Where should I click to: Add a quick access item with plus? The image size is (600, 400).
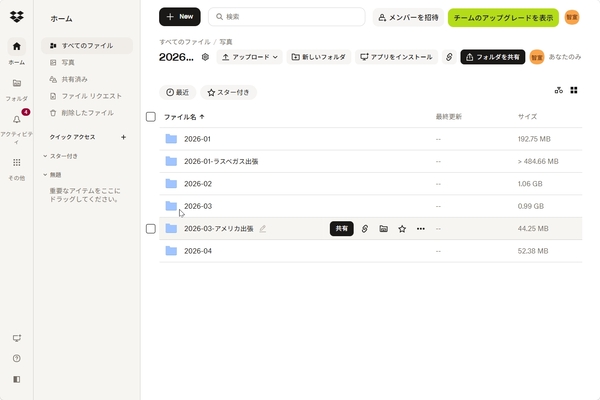[123, 137]
